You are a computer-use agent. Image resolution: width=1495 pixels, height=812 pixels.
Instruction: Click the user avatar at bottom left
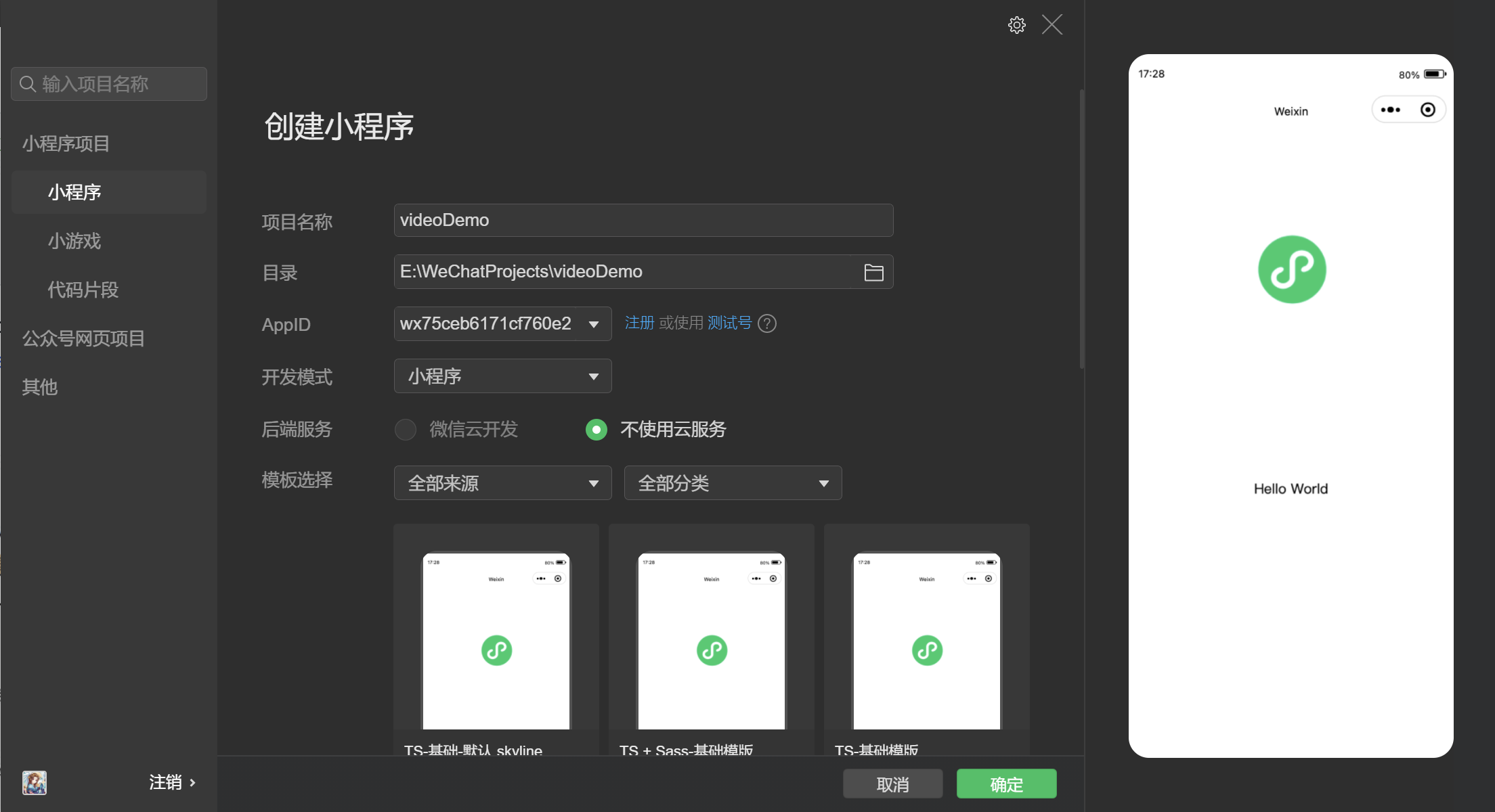[35, 782]
